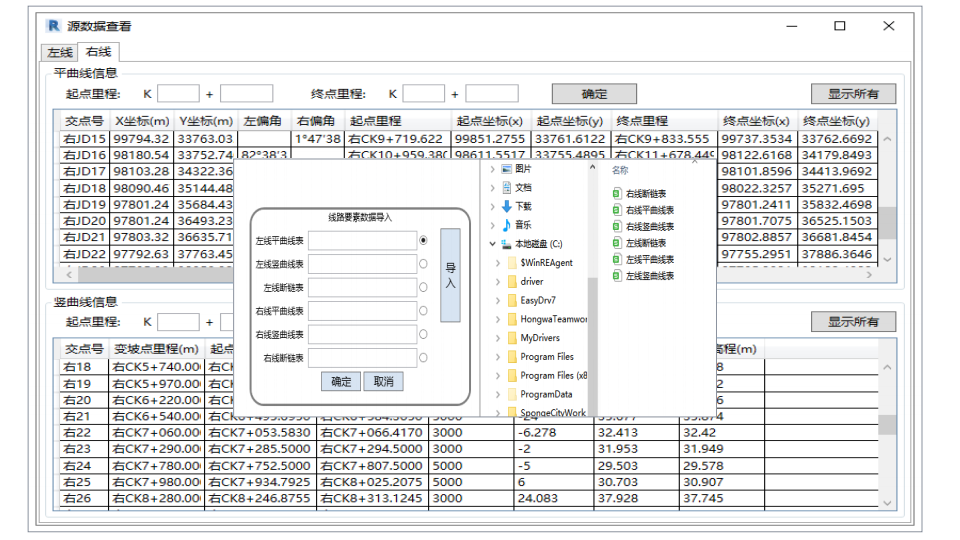Screen dimensions: 960x540
Task: Click the 右CK9+719.622 cell
Action: click(397, 139)
